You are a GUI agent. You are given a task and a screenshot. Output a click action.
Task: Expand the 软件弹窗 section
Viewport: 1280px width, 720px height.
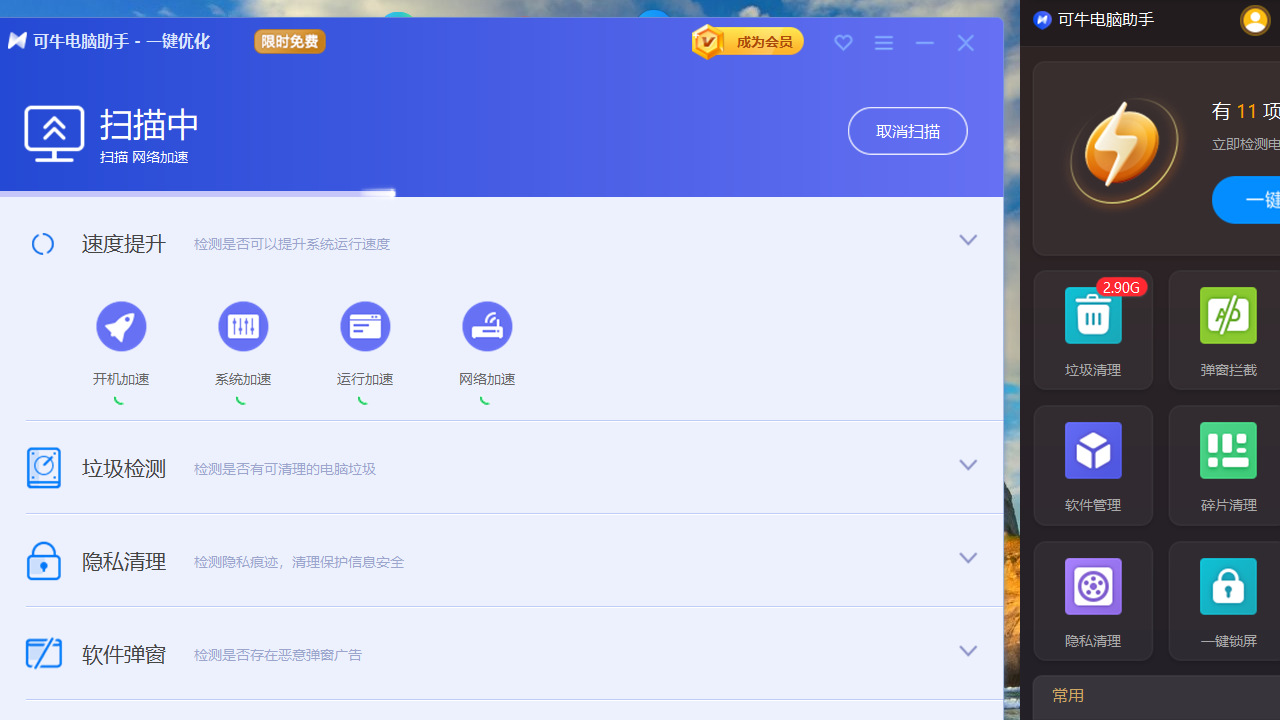click(x=967, y=650)
